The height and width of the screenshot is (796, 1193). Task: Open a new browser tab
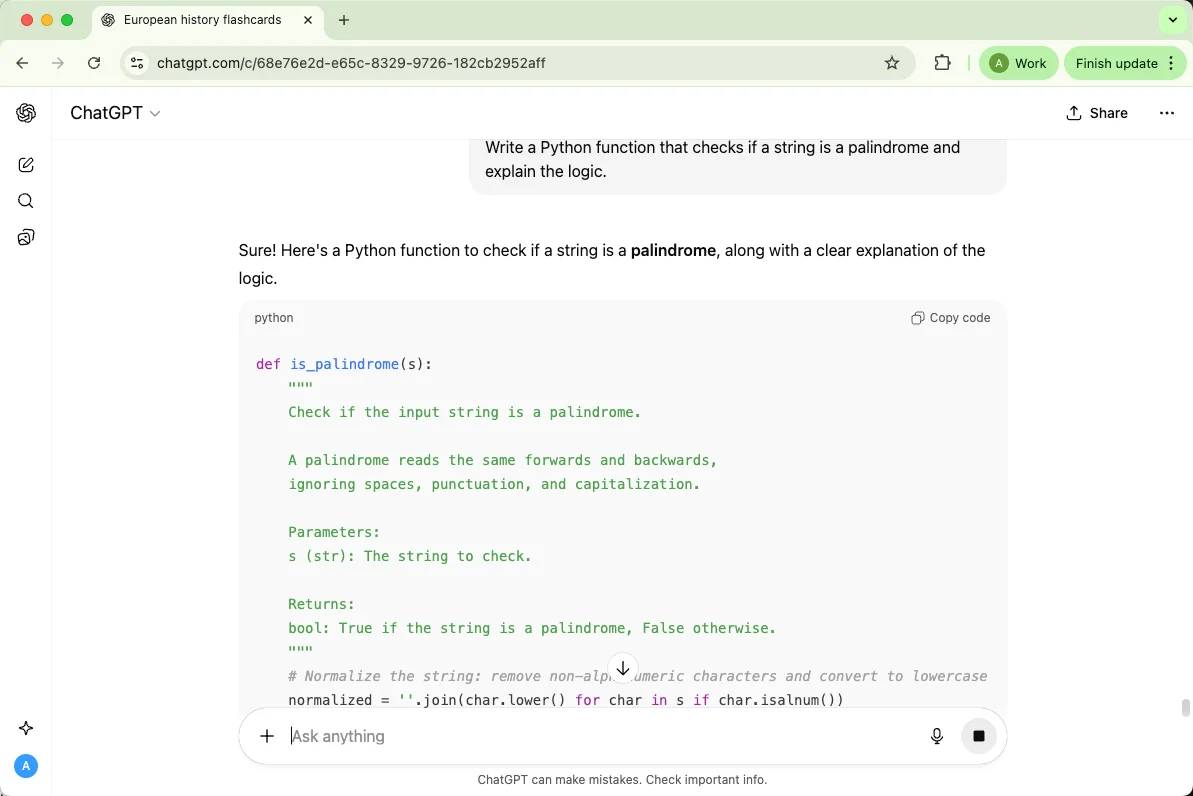pos(344,20)
